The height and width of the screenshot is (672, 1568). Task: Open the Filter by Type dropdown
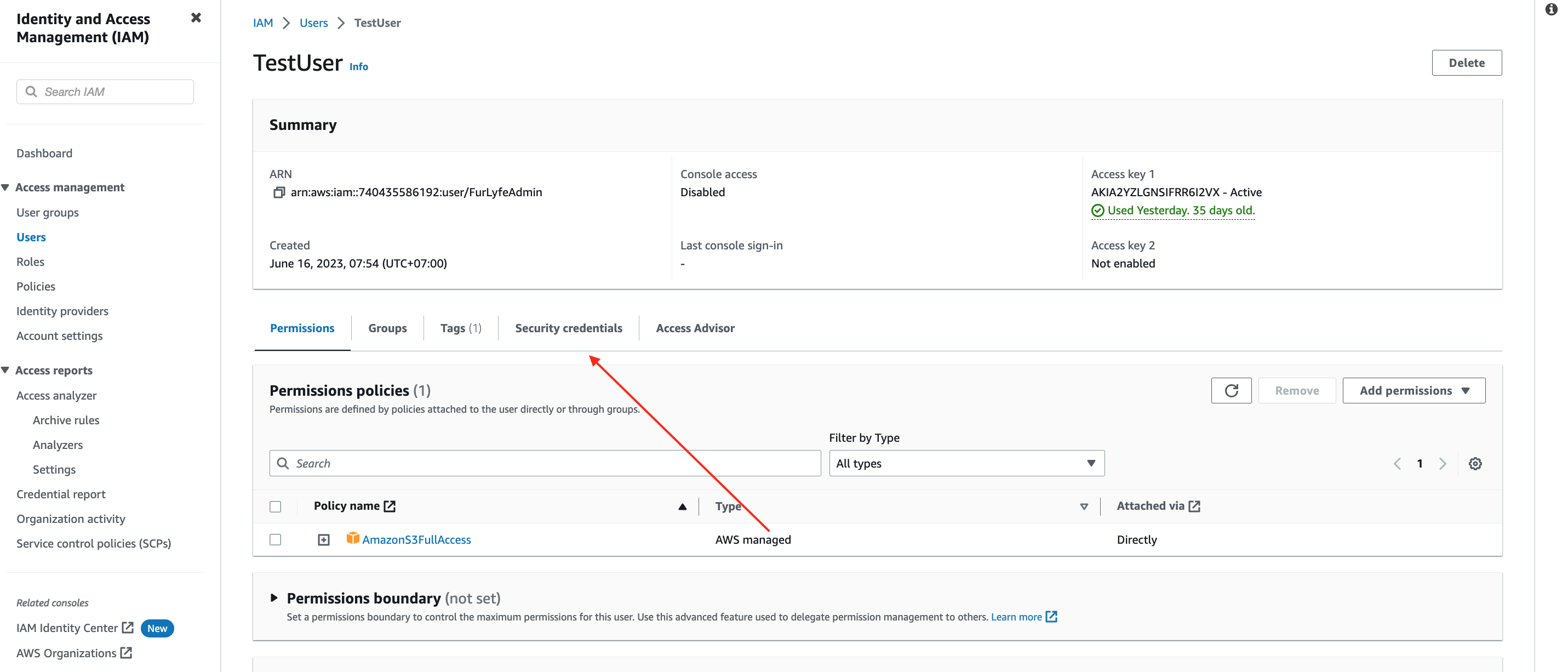966,464
